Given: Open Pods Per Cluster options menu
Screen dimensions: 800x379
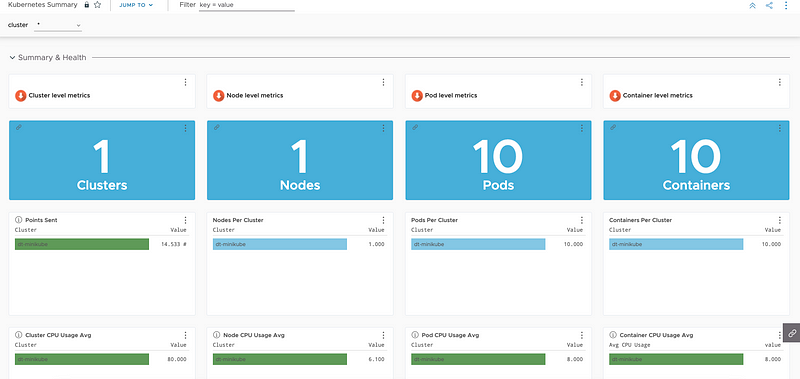Looking at the screenshot, I should [582, 220].
